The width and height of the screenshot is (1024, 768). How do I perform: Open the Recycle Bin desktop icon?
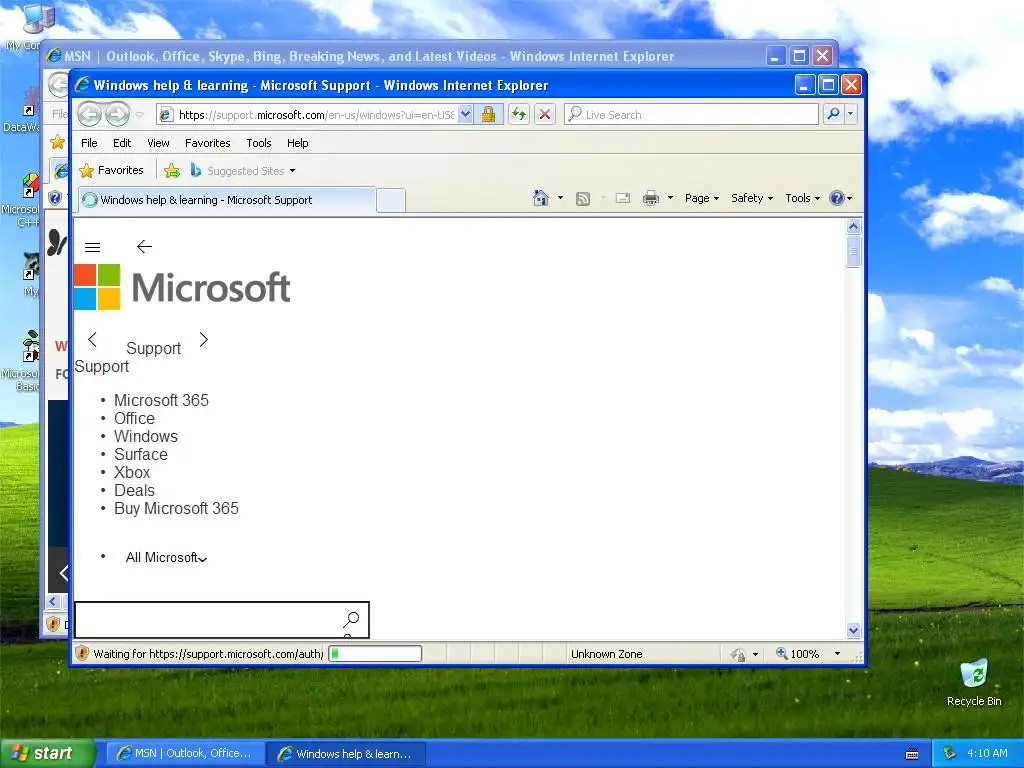[974, 682]
